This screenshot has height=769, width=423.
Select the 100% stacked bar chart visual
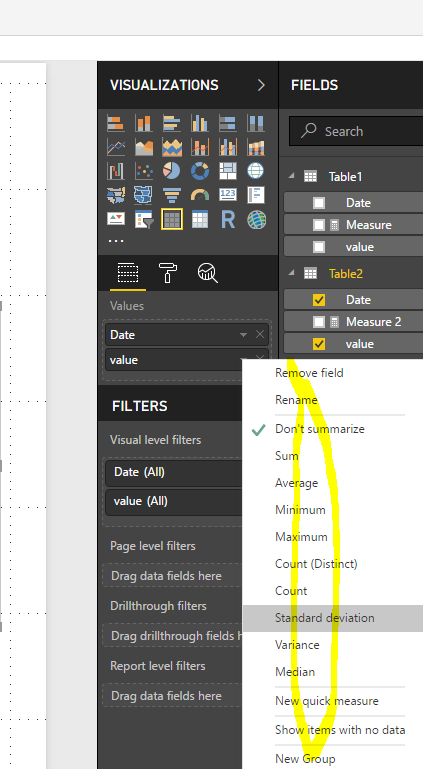(x=227, y=123)
